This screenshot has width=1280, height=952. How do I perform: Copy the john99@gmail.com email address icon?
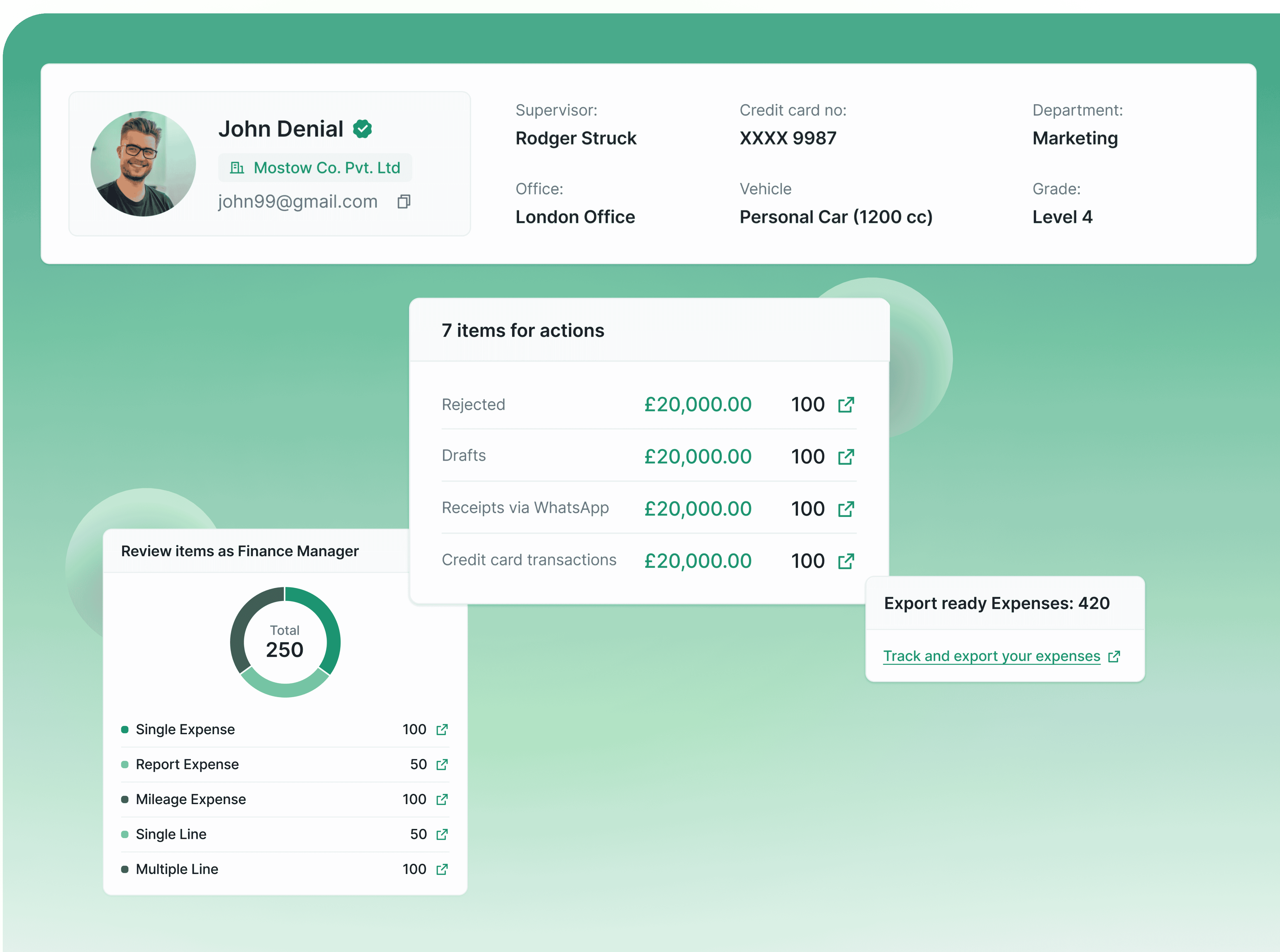tap(404, 202)
